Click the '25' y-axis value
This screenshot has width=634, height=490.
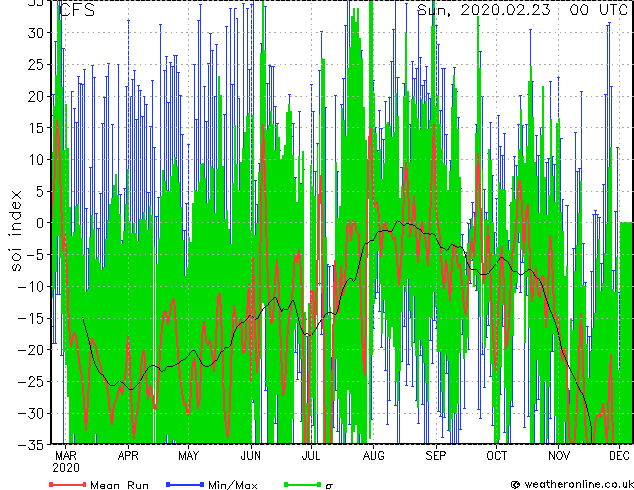pos(36,65)
